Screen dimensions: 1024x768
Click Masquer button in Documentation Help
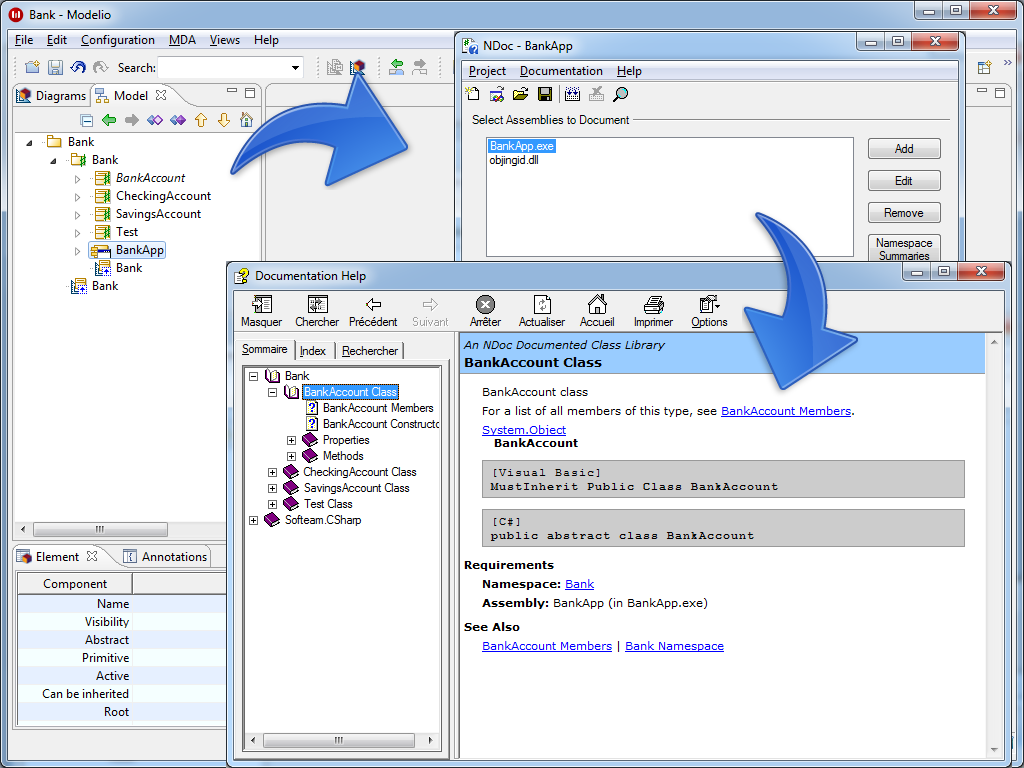coord(261,312)
